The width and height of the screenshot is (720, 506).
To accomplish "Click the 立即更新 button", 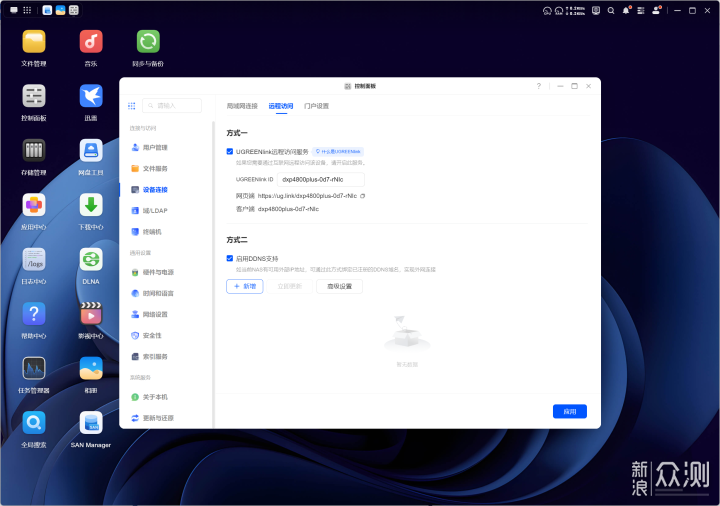I will [x=290, y=287].
